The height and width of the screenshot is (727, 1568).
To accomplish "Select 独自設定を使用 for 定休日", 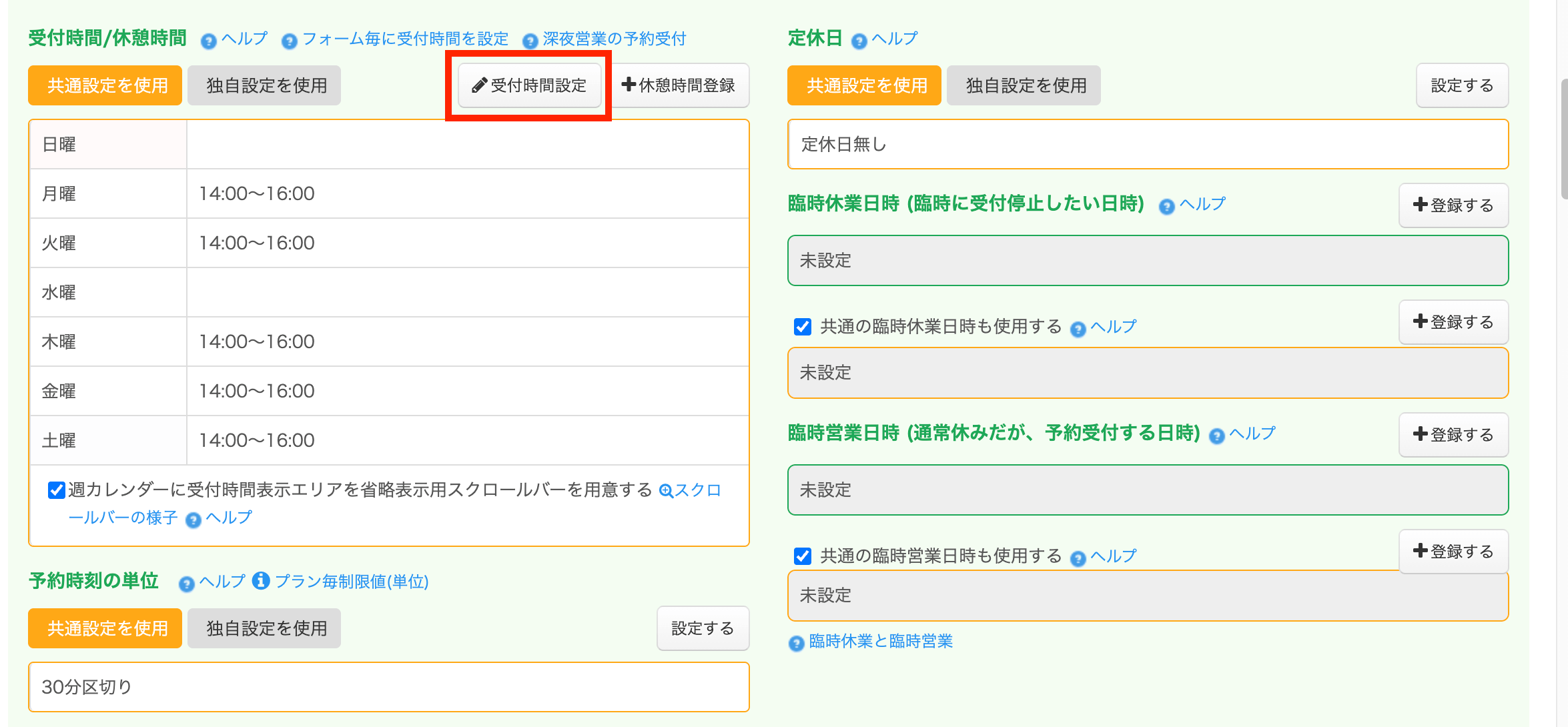I will click(1024, 85).
